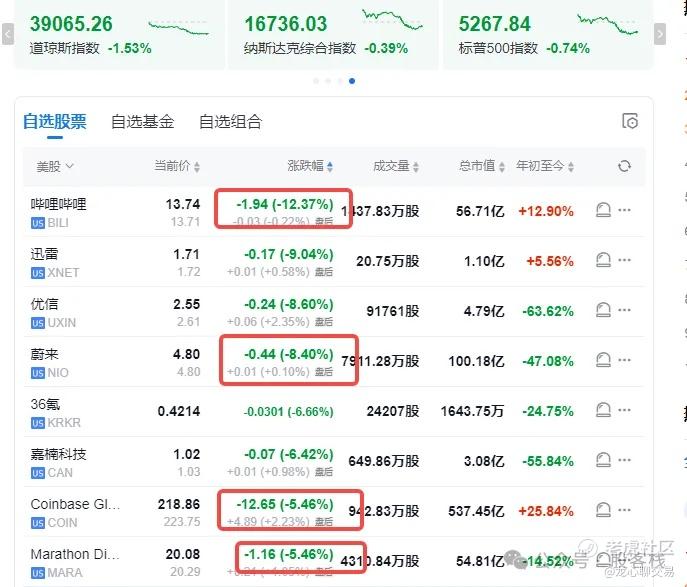Set price alert bell for 蔚来

(603, 360)
